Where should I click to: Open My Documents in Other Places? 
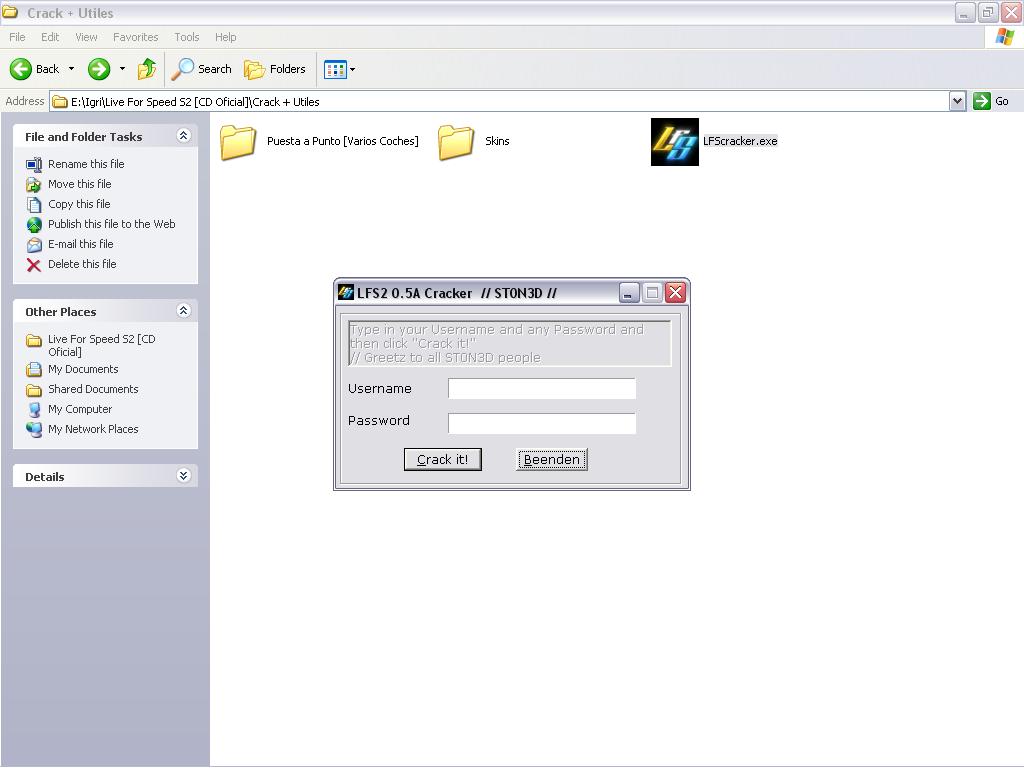click(x=83, y=370)
